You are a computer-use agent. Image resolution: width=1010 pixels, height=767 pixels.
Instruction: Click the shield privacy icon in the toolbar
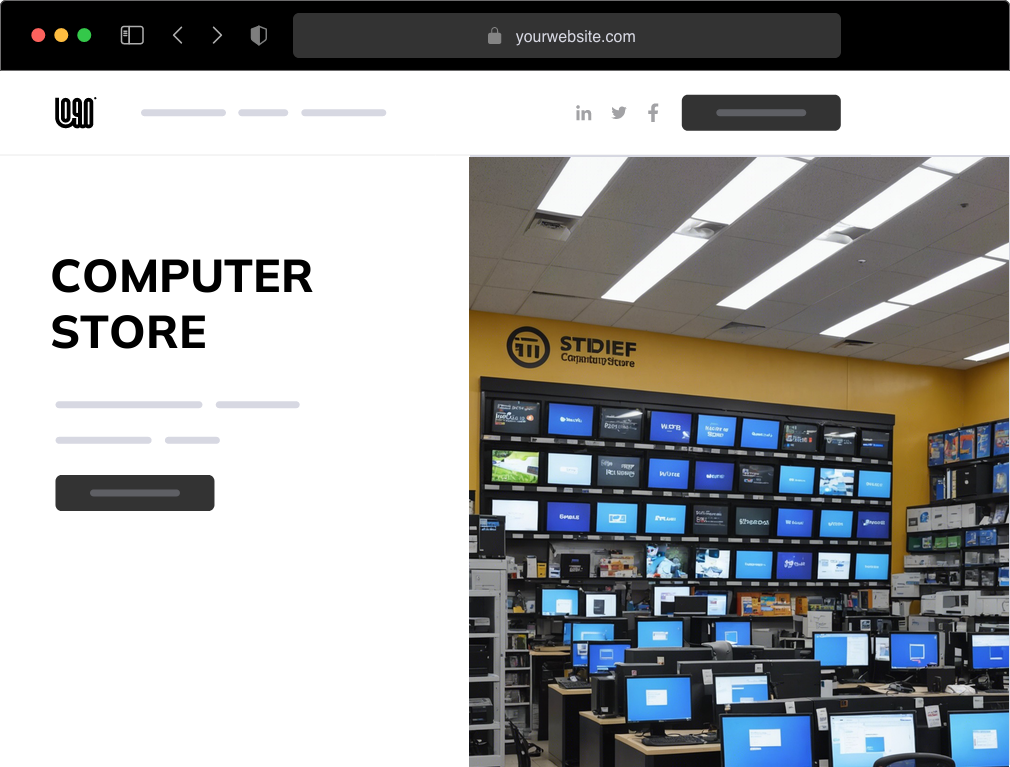point(259,34)
